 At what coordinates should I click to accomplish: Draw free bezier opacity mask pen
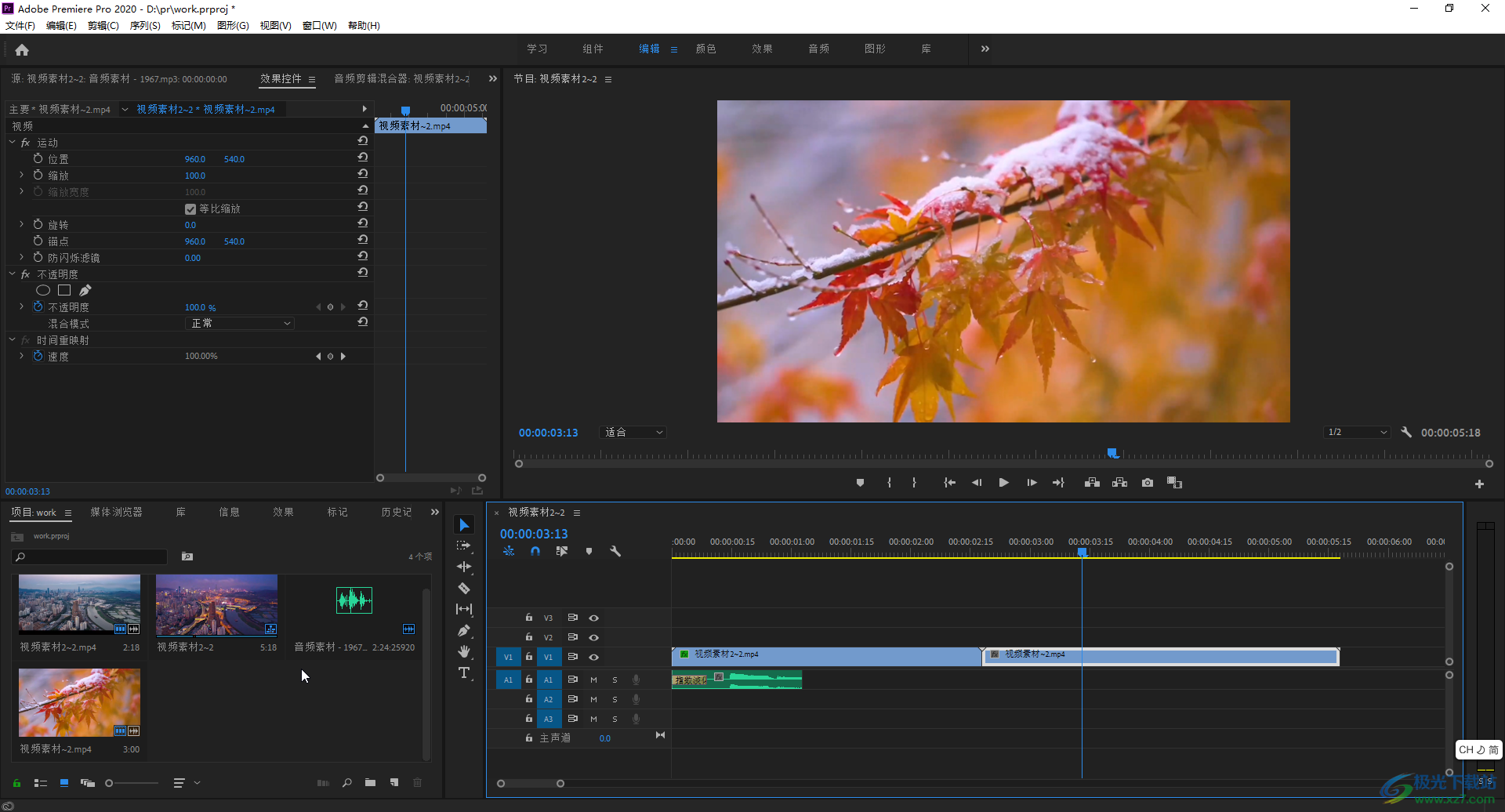[85, 291]
